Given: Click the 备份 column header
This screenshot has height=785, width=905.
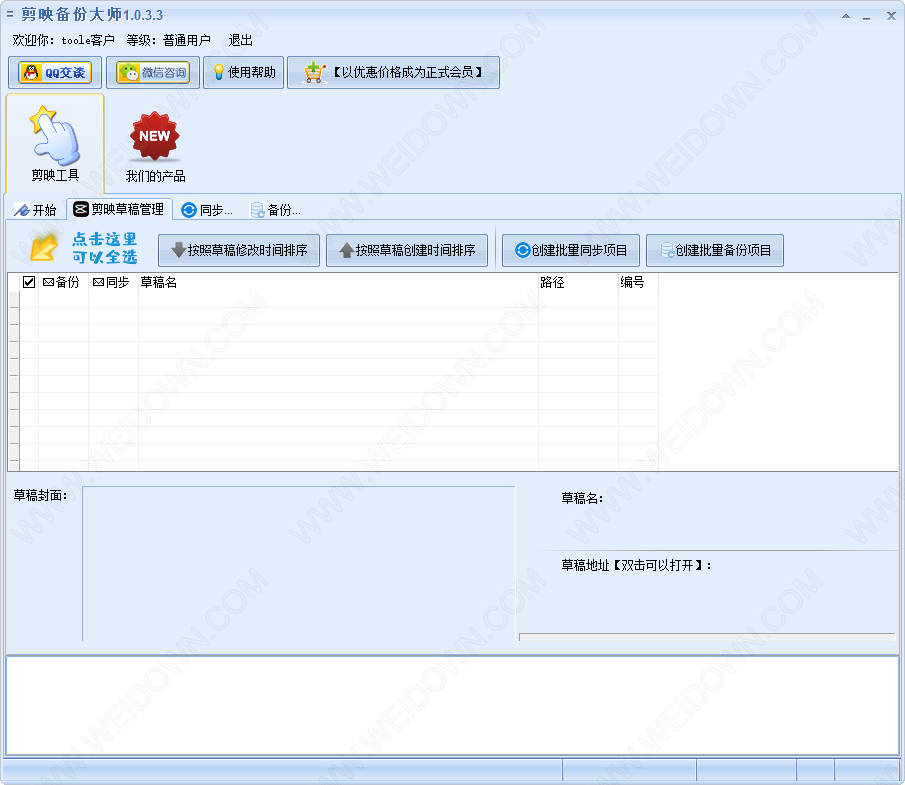Looking at the screenshot, I should (x=63, y=282).
